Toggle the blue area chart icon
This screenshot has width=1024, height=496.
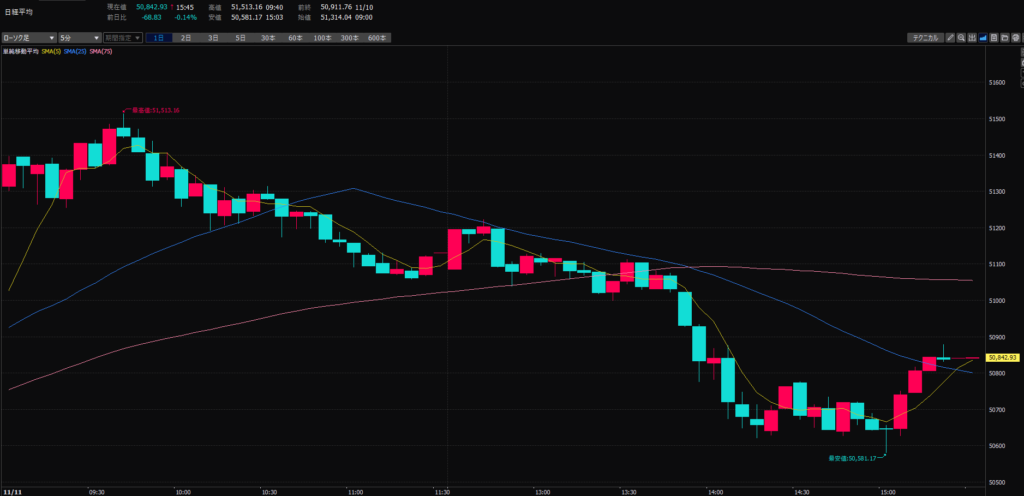pos(983,38)
